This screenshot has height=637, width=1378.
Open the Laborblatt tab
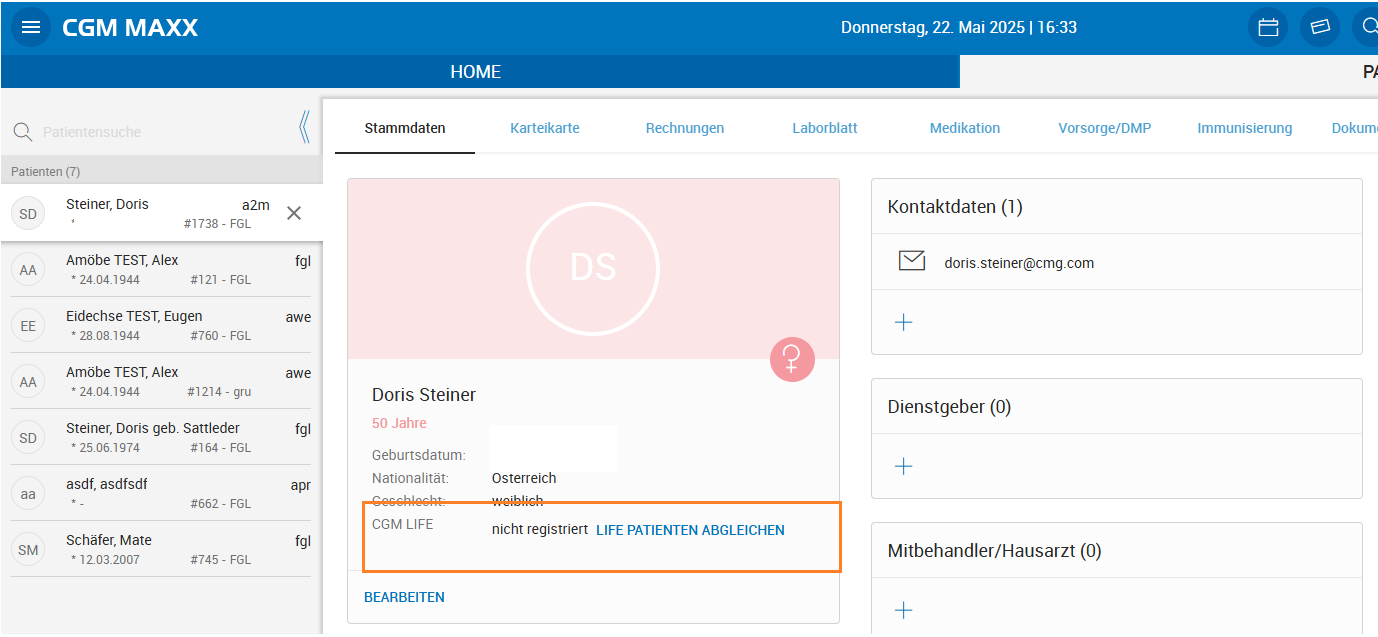[x=824, y=128]
